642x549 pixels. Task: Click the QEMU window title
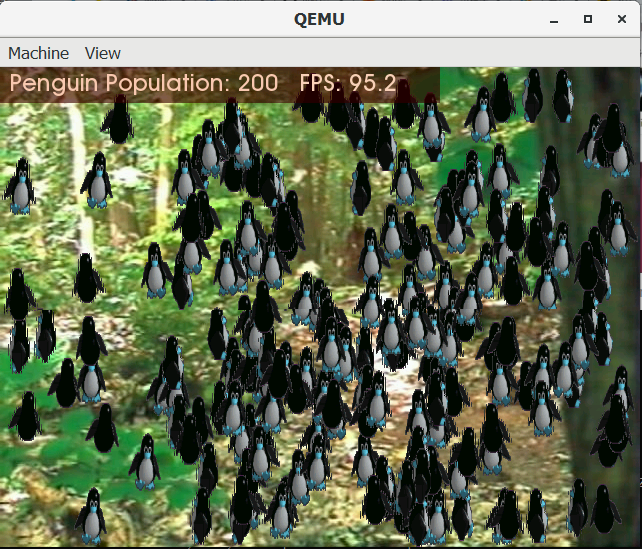[x=319, y=19]
